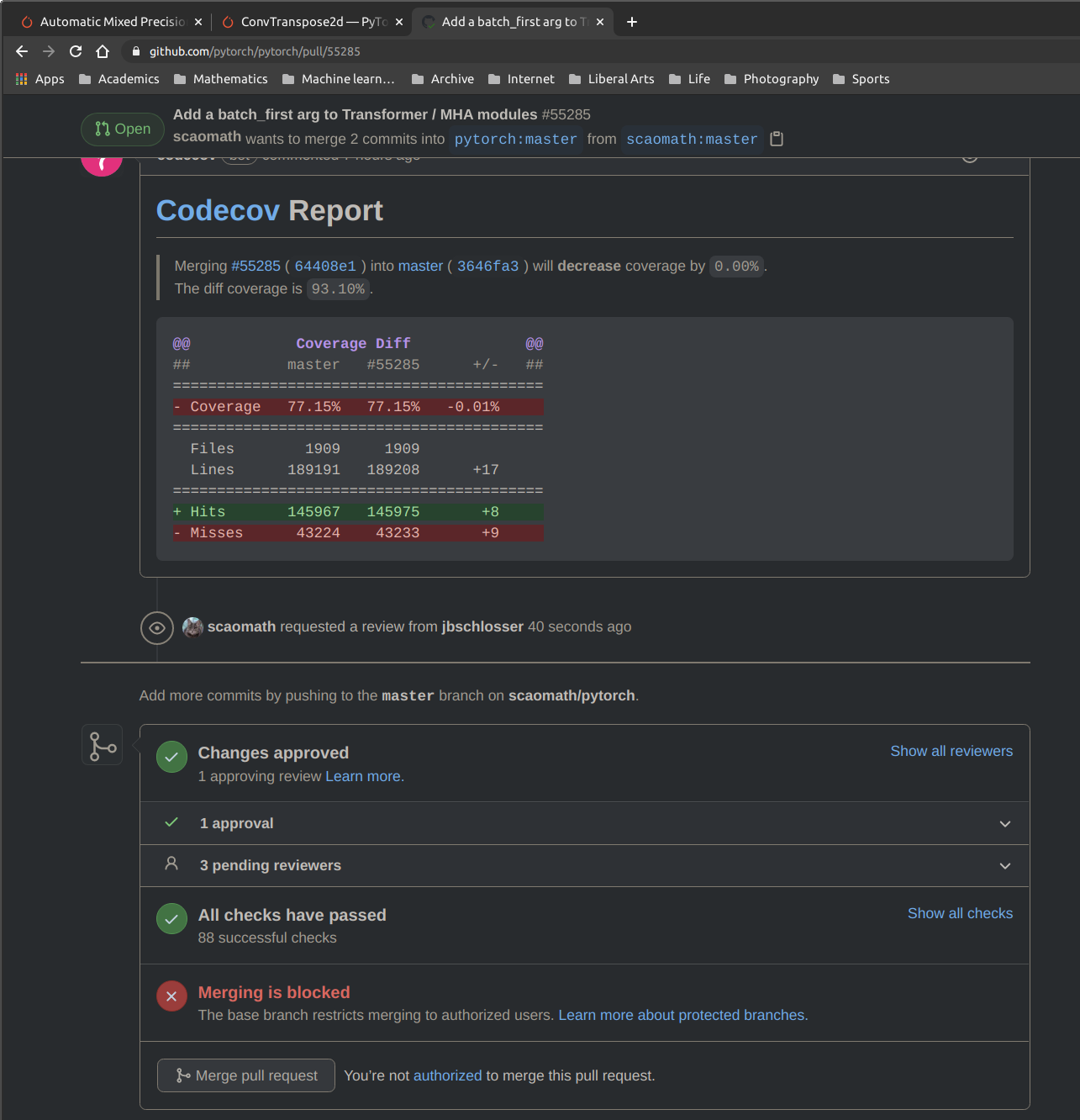Click the green Changes approved checkmark icon

(171, 757)
